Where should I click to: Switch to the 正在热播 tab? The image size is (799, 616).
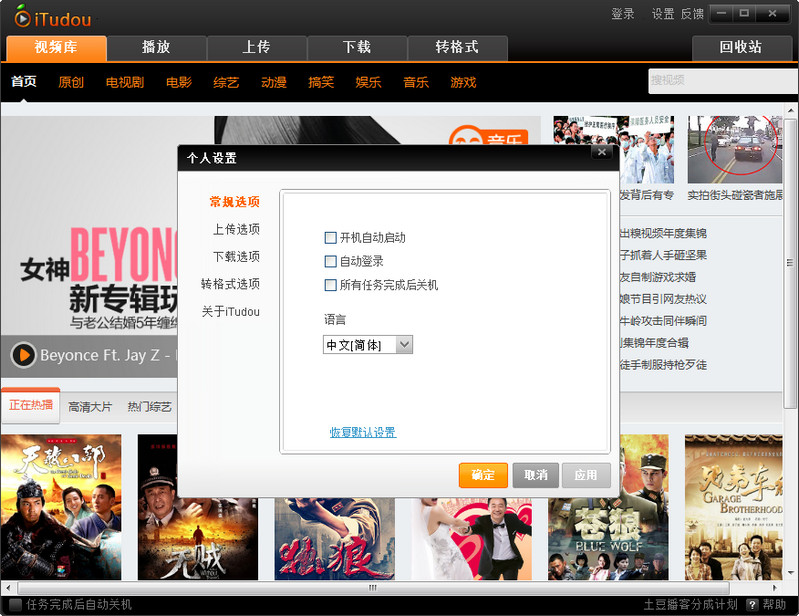31,405
